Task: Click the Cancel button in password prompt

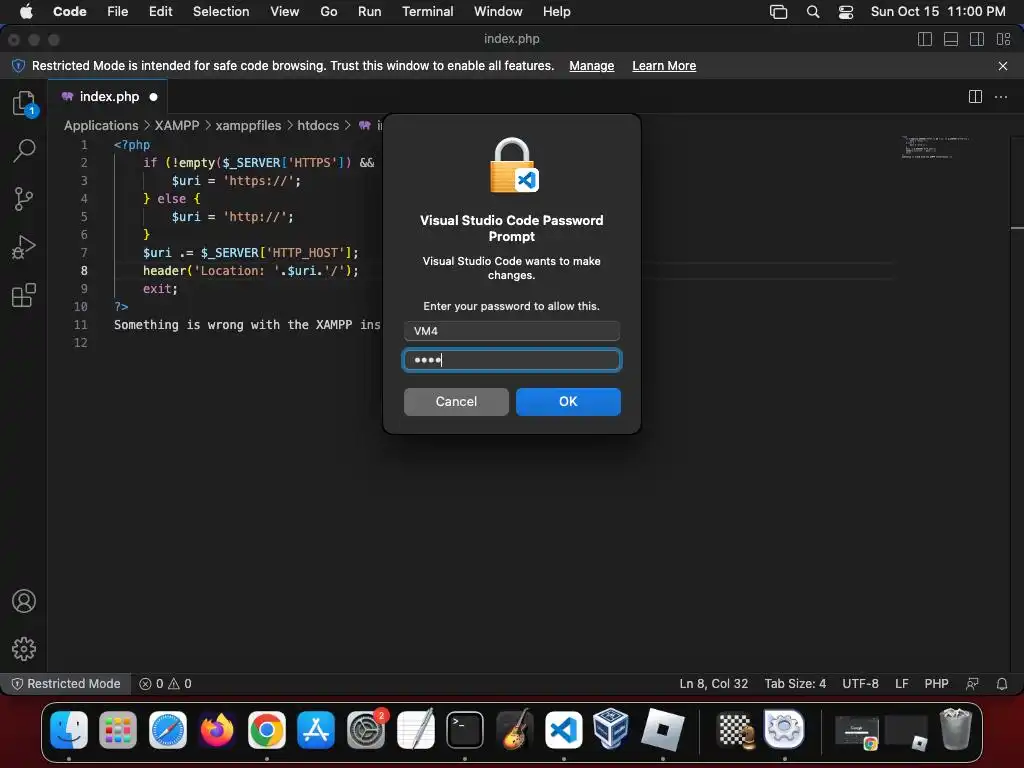Action: point(456,402)
